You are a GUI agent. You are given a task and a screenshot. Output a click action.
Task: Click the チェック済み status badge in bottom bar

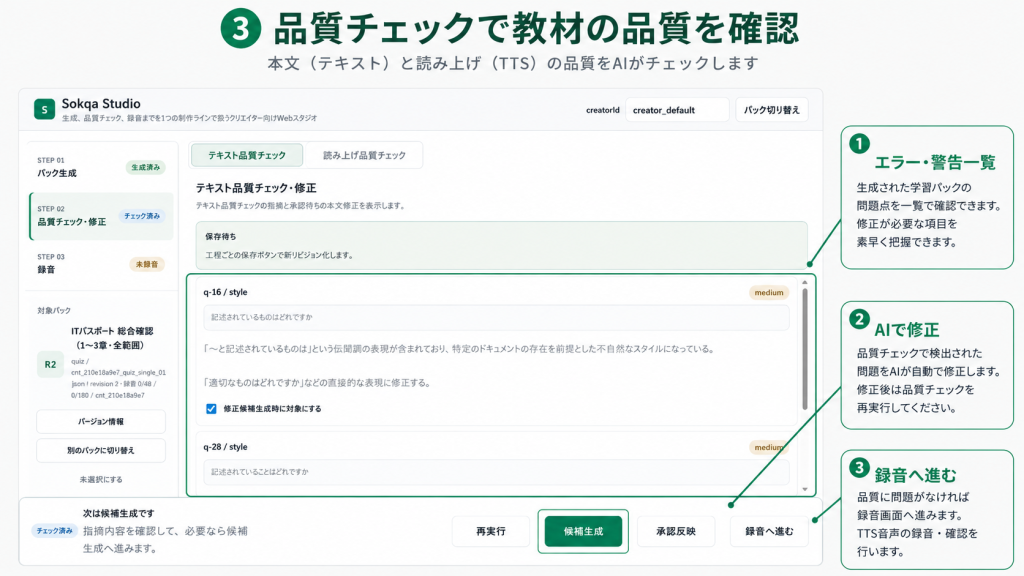54,531
